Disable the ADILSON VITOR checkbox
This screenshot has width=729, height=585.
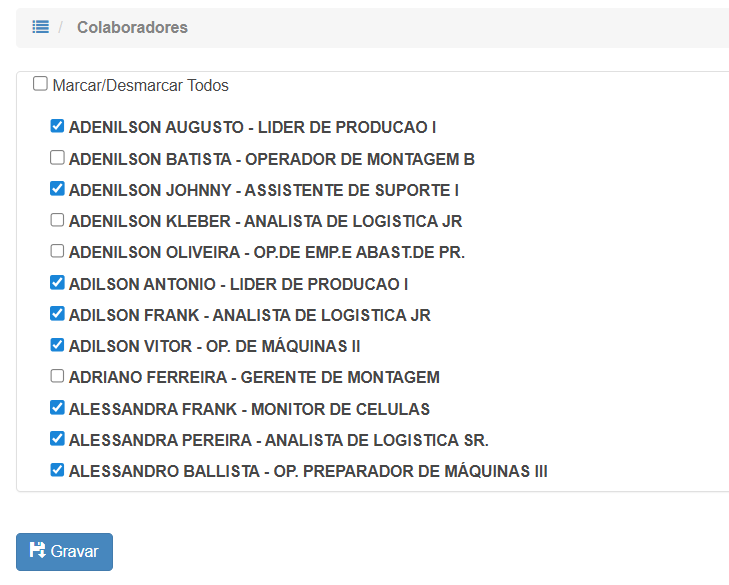[57, 345]
